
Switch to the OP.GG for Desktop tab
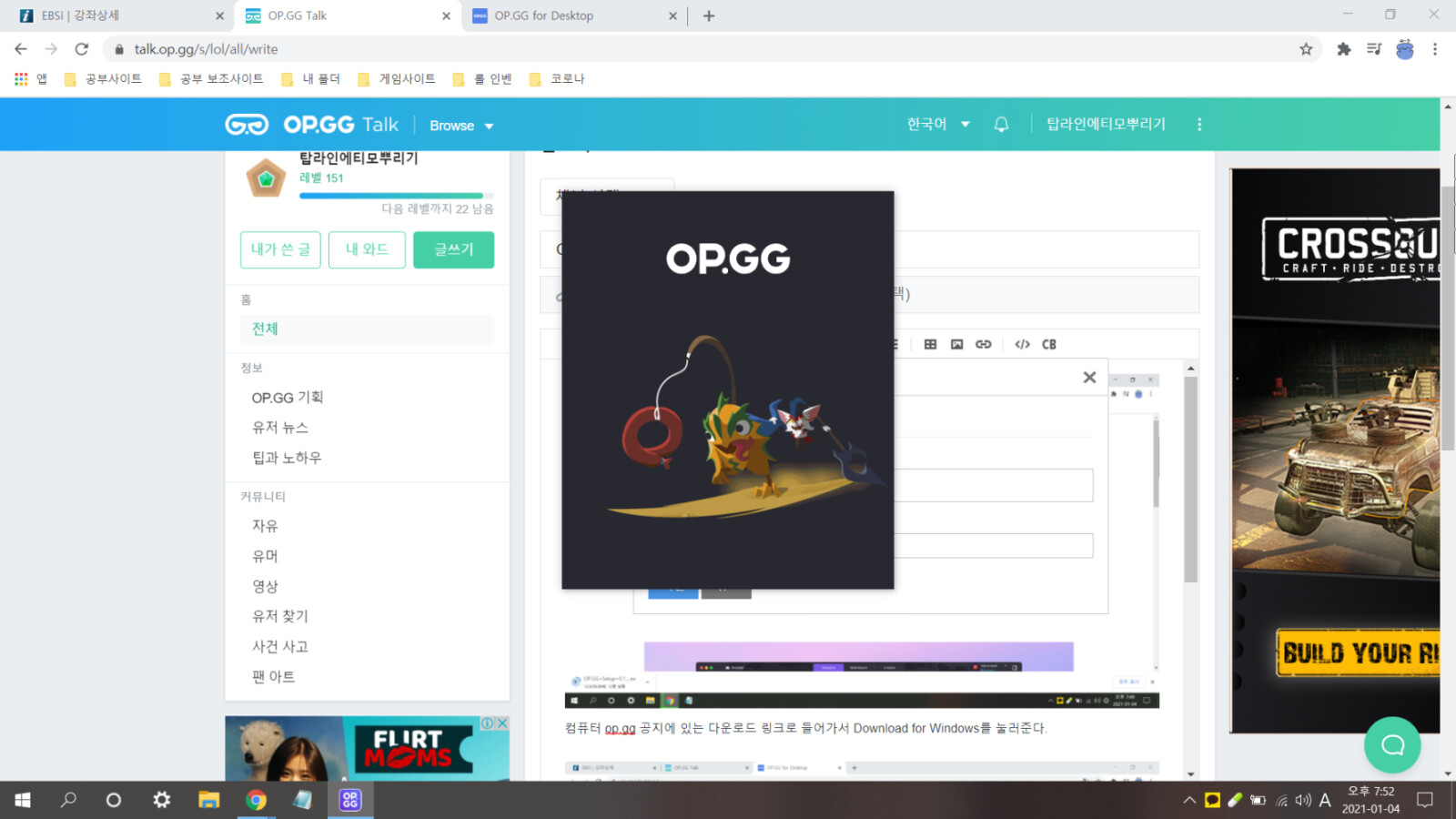coord(564,15)
